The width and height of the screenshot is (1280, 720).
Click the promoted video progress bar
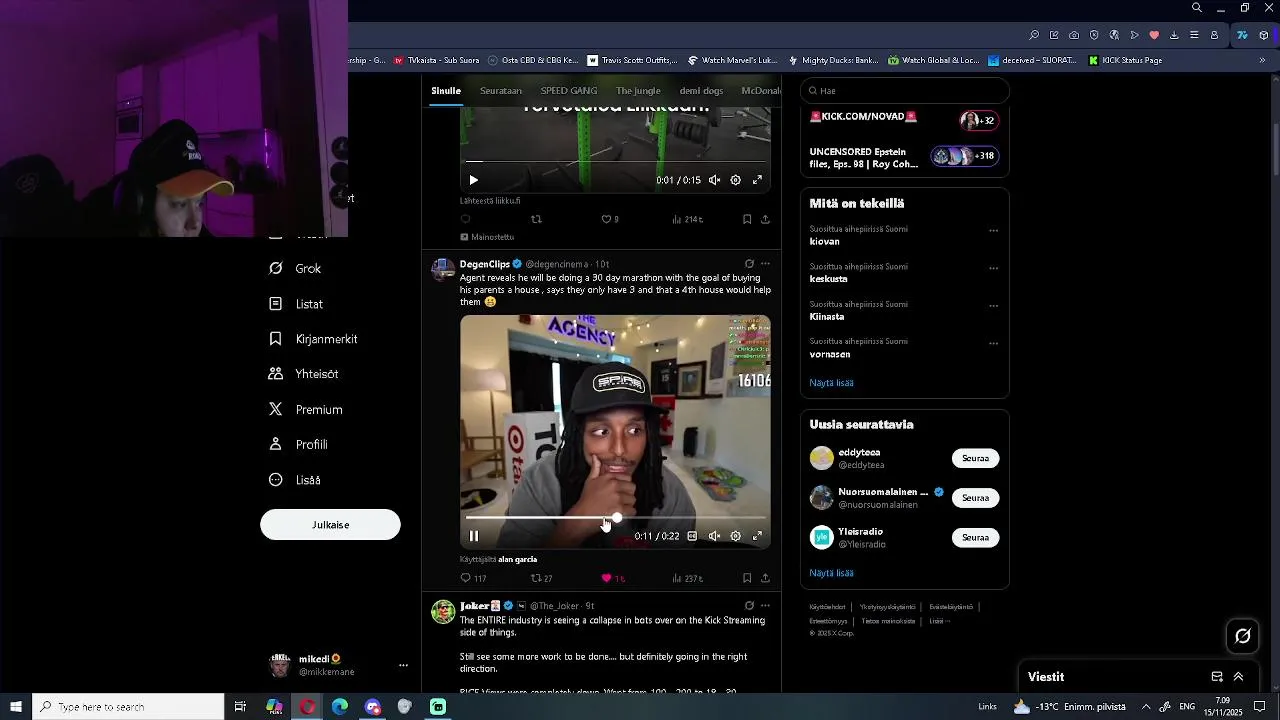tap(615, 161)
